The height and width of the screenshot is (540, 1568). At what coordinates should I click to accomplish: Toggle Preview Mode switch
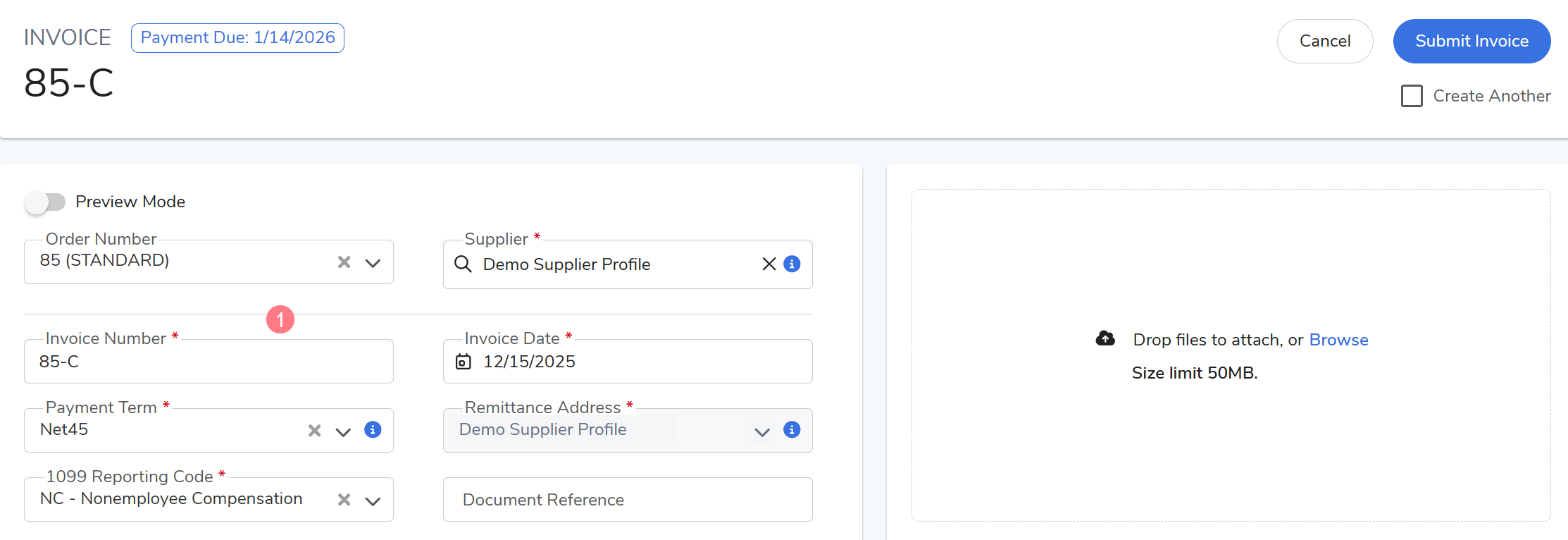click(45, 202)
